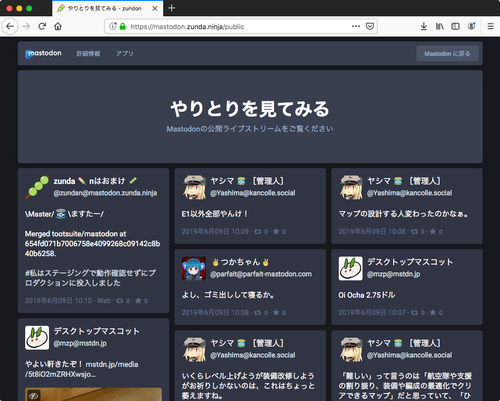Open @parfait@parfait-mastodon.com handle

point(261,274)
